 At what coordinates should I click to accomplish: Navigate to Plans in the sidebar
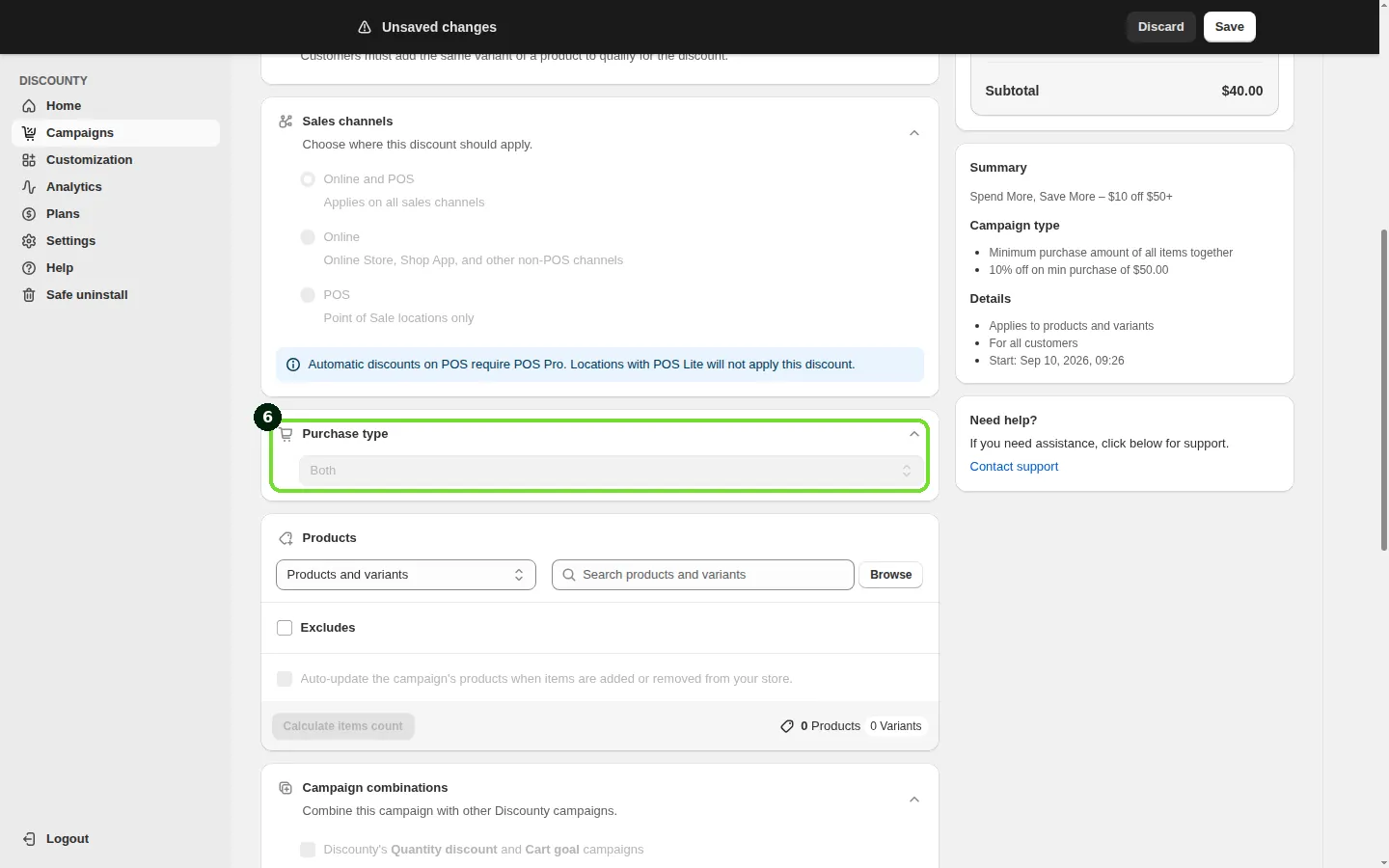(116, 214)
